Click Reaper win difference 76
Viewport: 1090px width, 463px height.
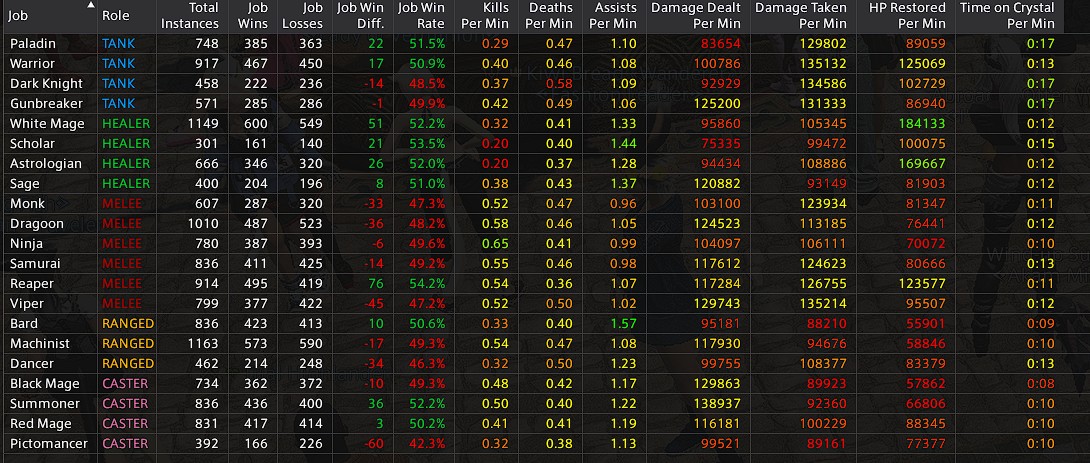(x=376, y=284)
